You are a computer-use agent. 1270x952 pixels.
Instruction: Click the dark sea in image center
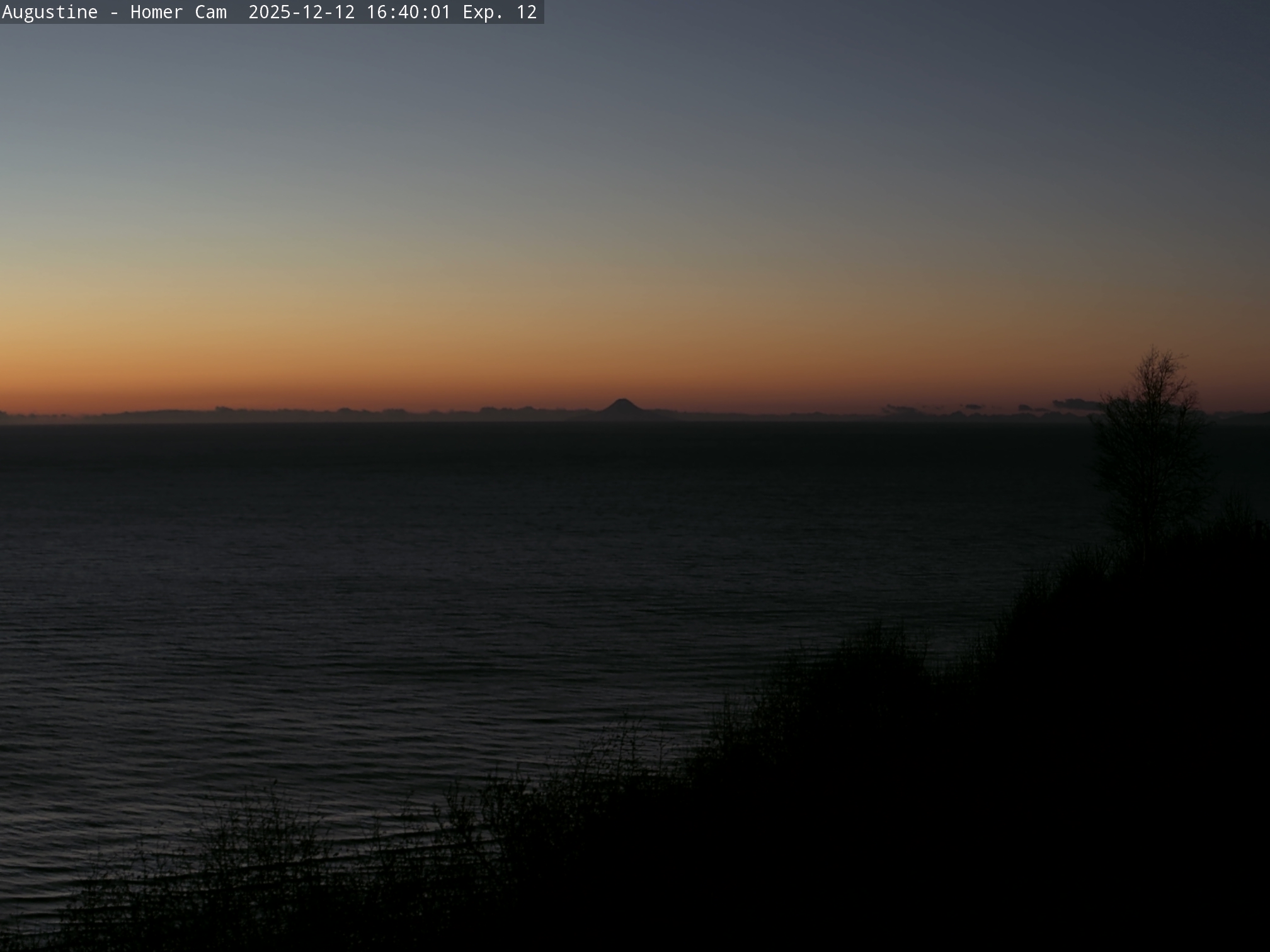click(630, 516)
